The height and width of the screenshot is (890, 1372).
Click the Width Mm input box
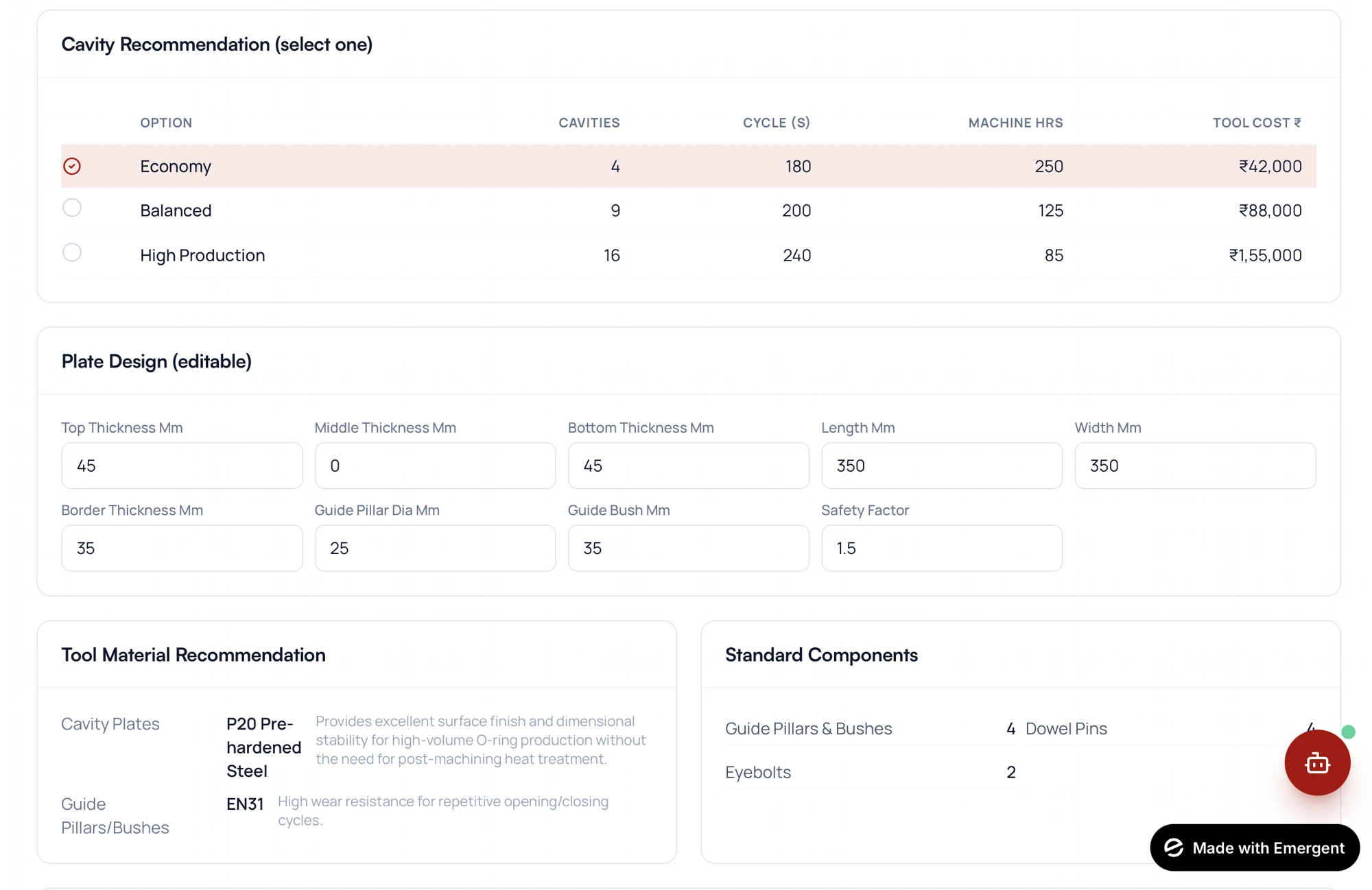click(x=1195, y=466)
